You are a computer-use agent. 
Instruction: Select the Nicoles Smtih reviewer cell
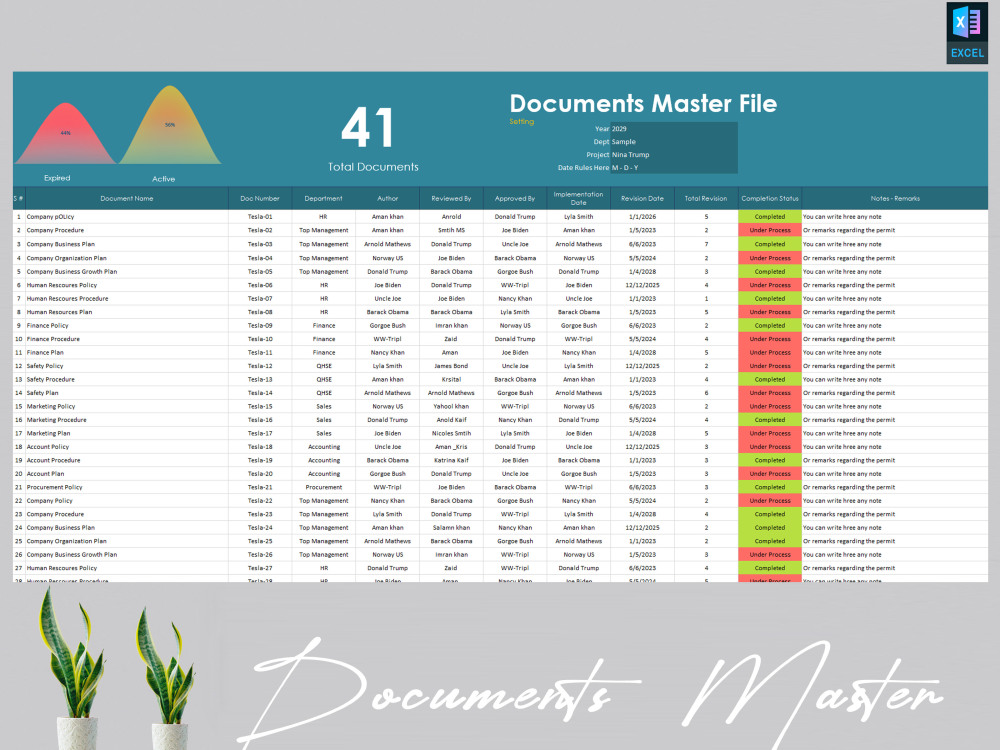[x=451, y=433]
